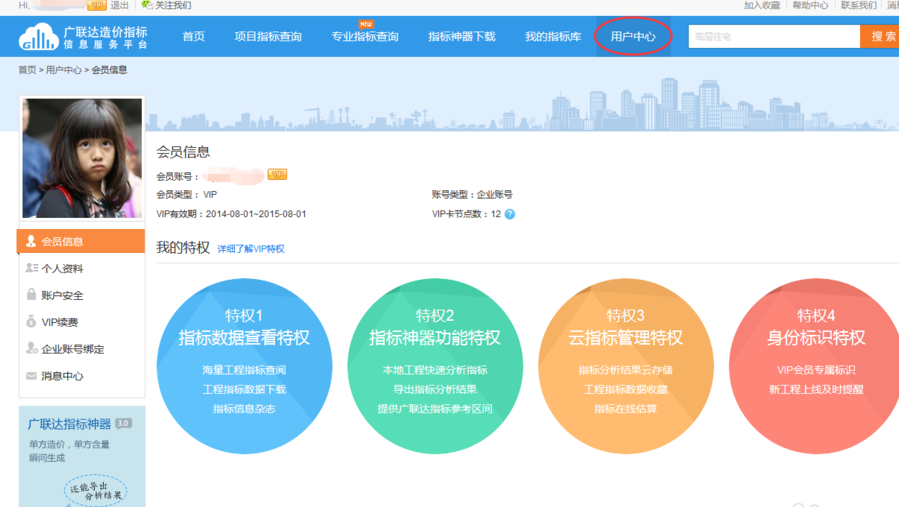899x507 pixels.
Task: Click the 会员信息 page heading
Action: (x=183, y=152)
